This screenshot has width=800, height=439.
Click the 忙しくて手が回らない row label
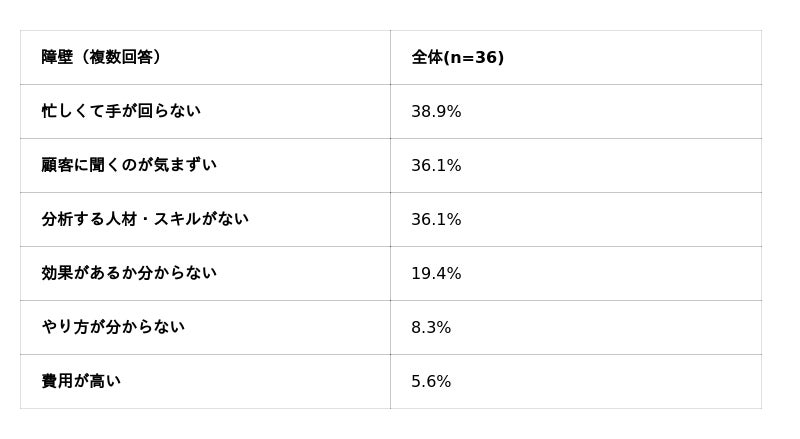[x=121, y=111]
